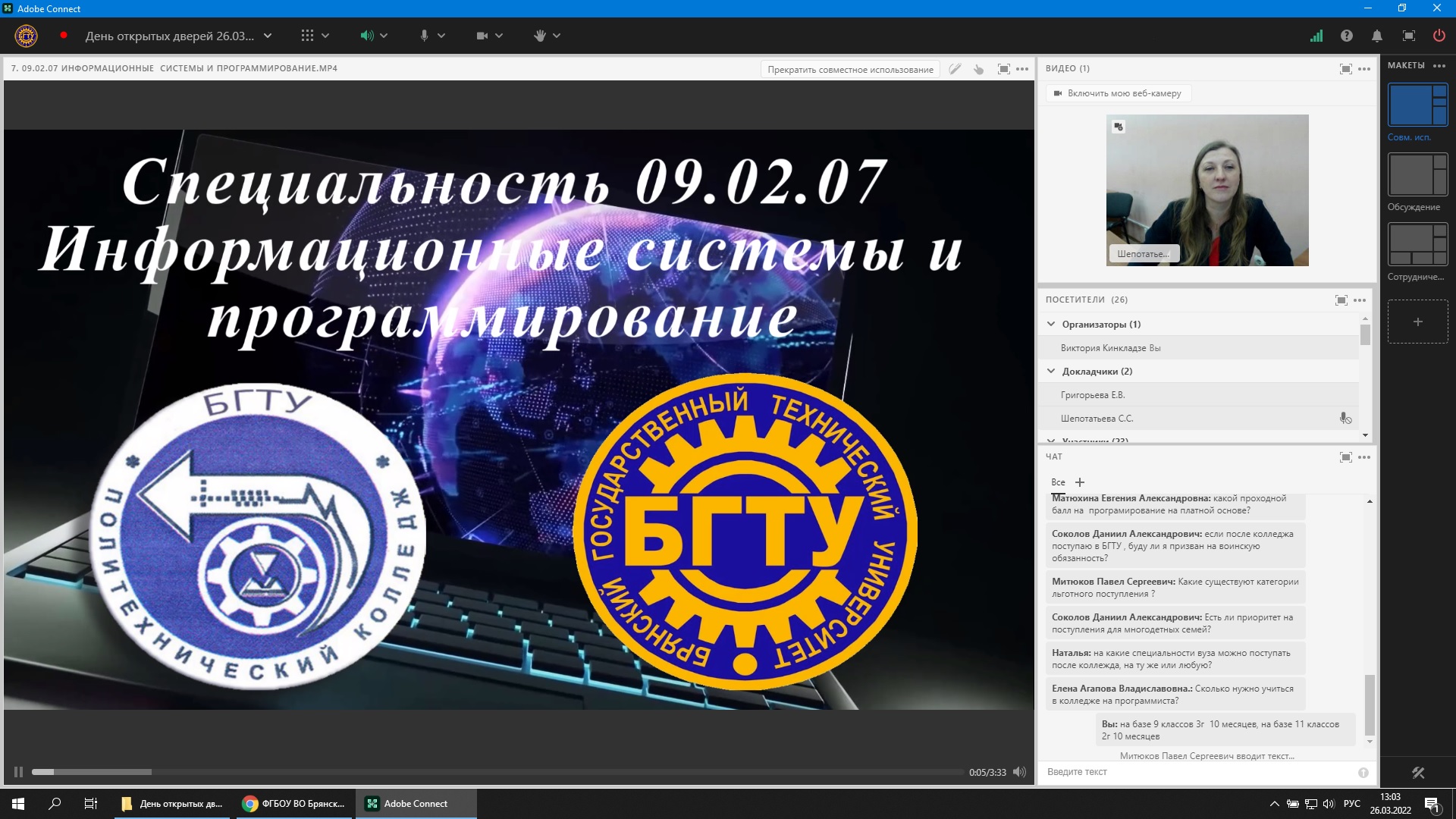Click microphone icon beside Шепотатьева С.С.

1345,419
